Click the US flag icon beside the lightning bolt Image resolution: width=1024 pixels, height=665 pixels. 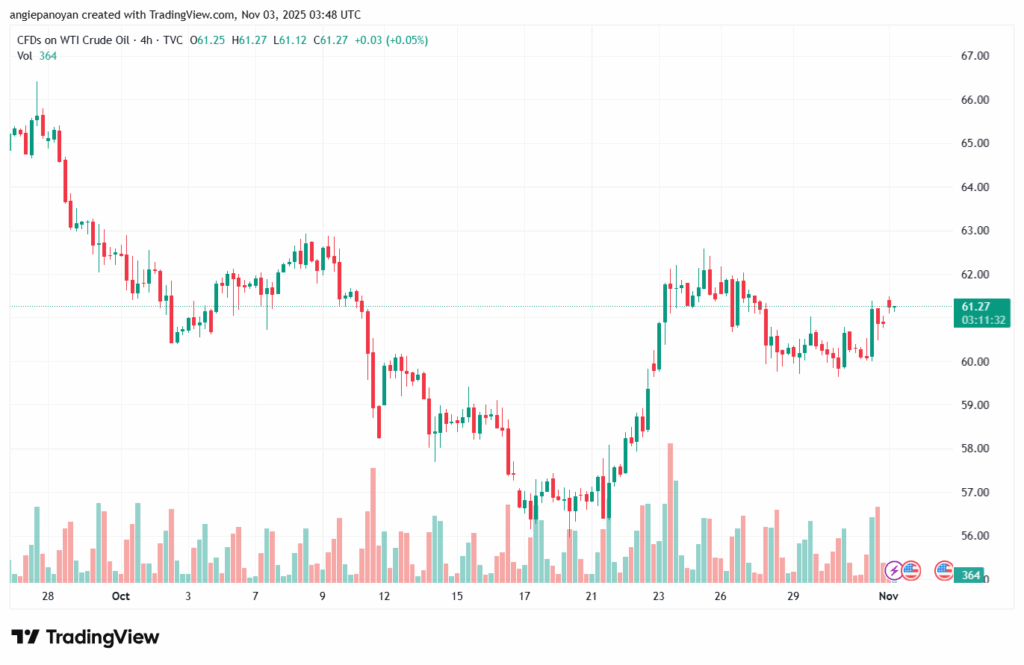(910, 570)
